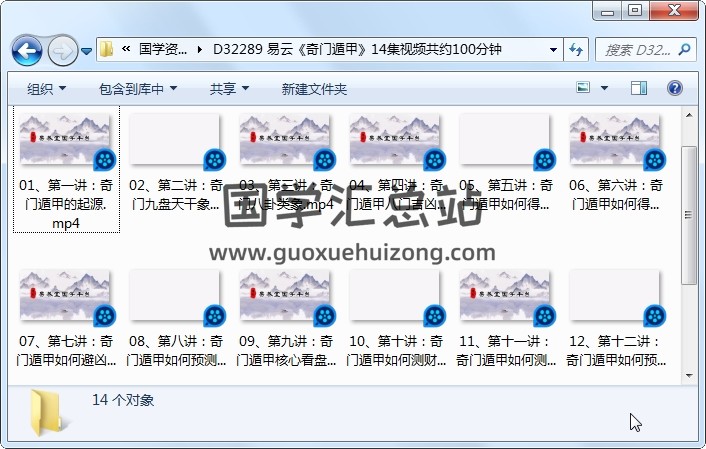This screenshot has height=449, width=706.
Task: Click the 14 个对象 status text
Action: point(123,400)
